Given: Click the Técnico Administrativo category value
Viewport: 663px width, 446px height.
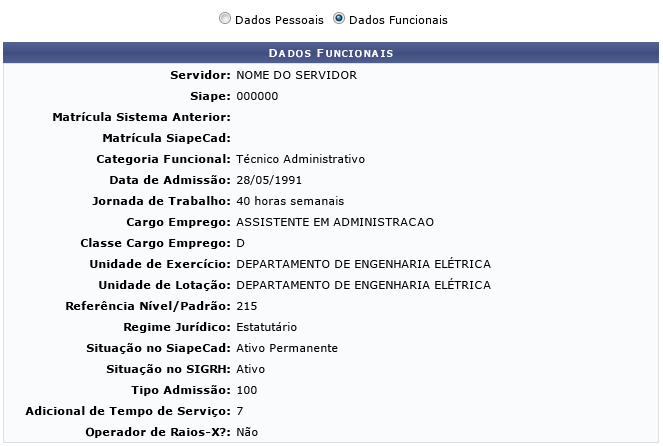Looking at the screenshot, I should coord(300,159).
